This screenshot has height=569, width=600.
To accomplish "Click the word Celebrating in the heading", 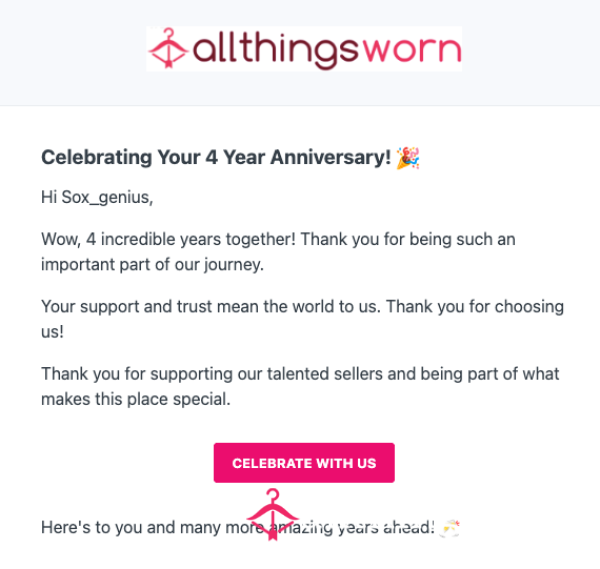I will click(97, 157).
